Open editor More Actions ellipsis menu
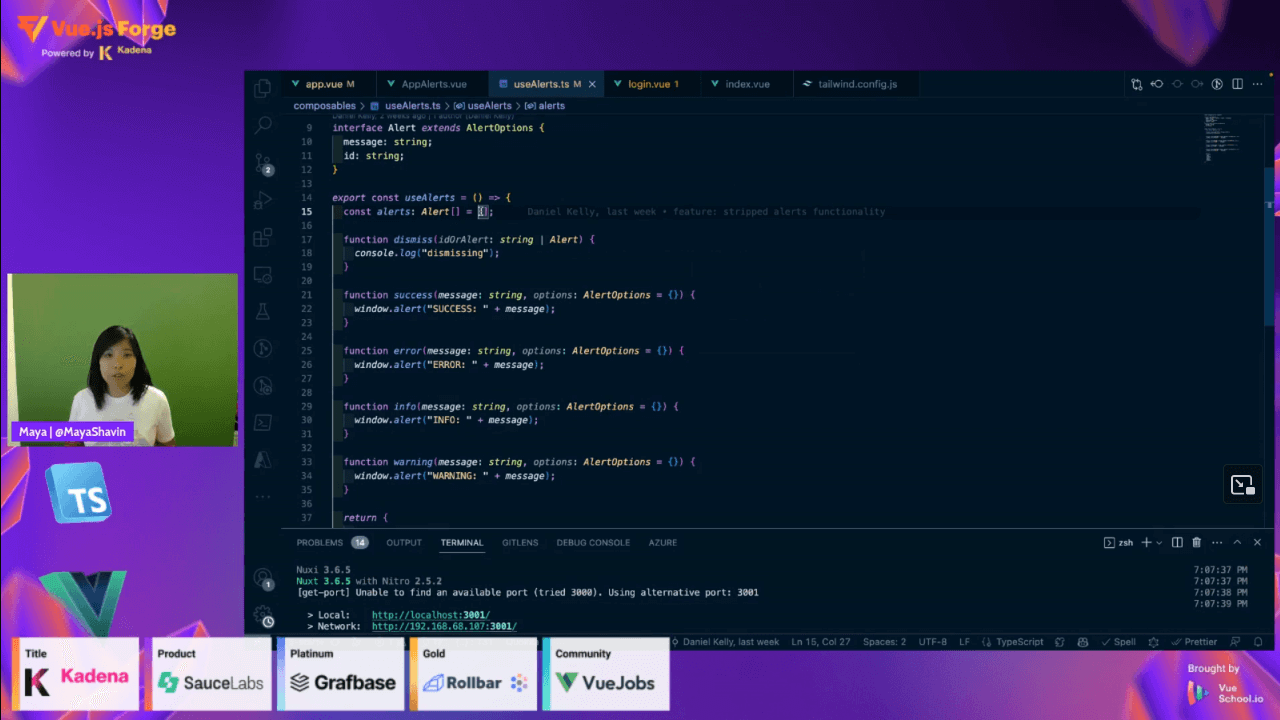 [1258, 84]
